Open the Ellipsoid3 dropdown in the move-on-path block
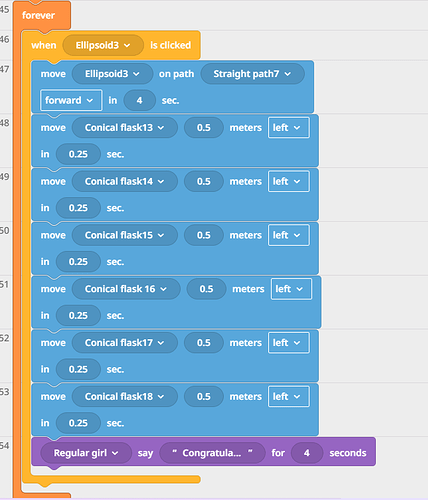 coord(112,74)
